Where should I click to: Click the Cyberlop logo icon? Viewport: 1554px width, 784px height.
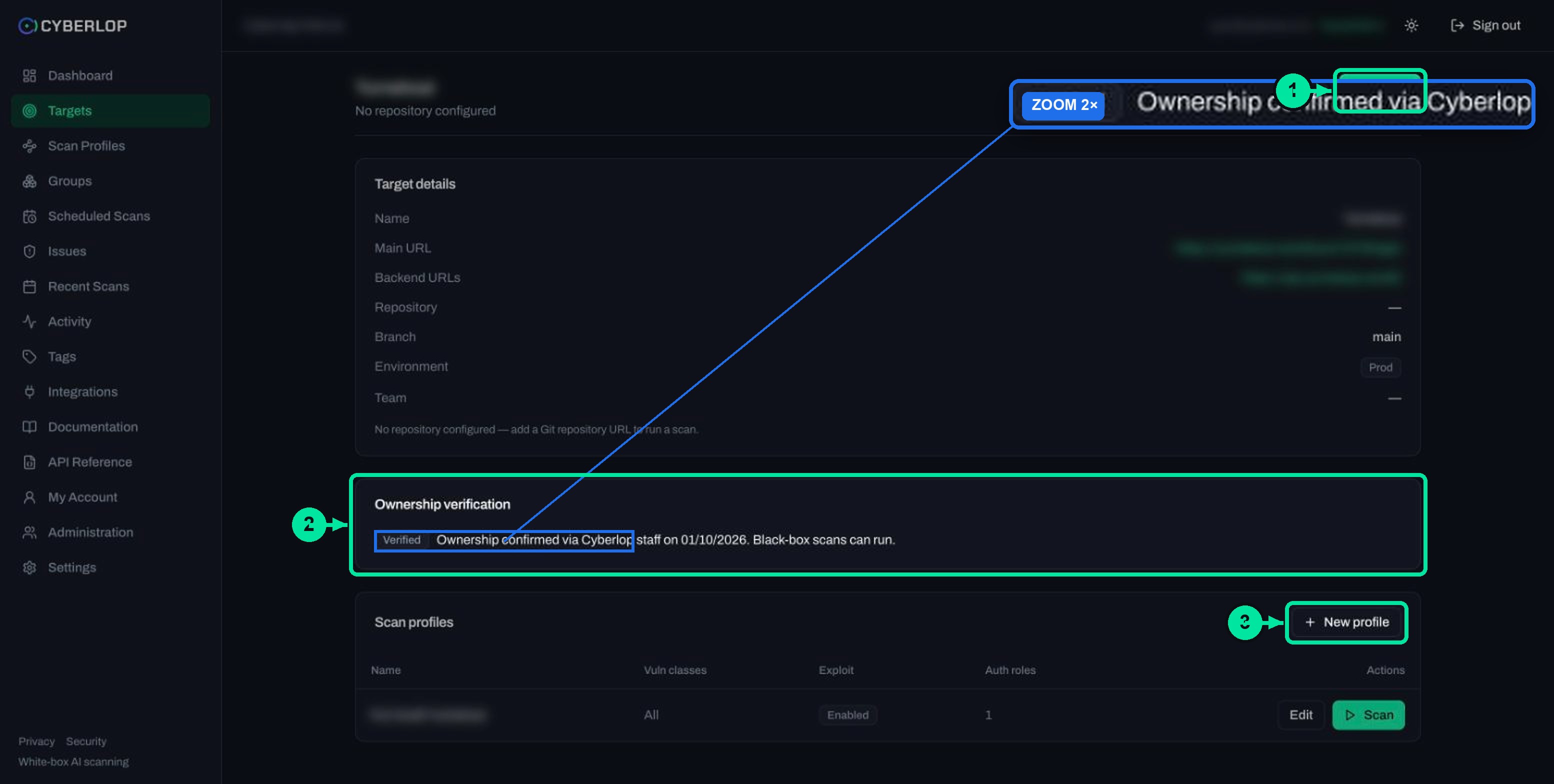(28, 26)
